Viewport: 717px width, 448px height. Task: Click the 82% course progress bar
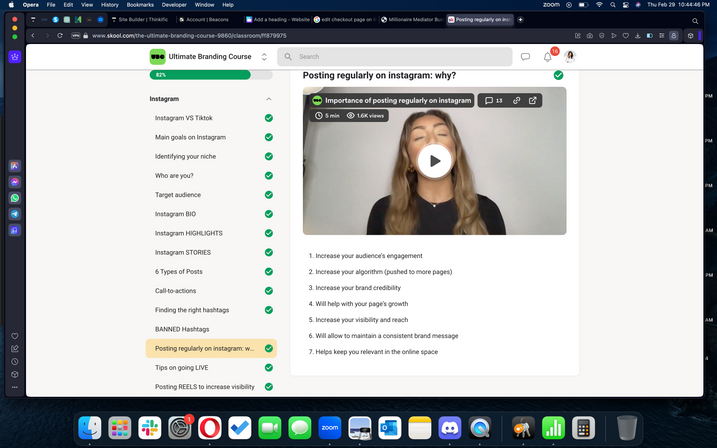coord(211,75)
